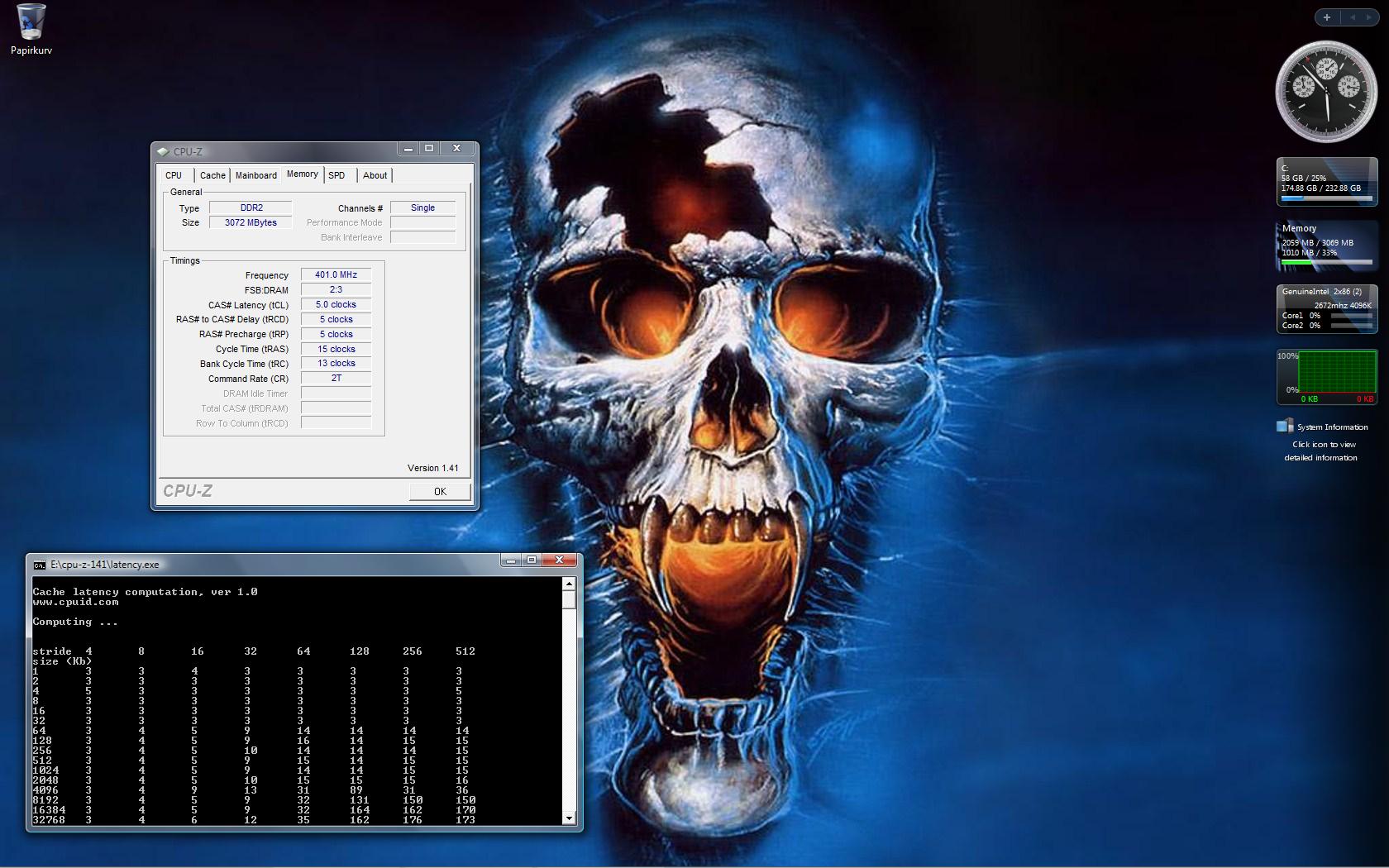The image size is (1389, 868).
Task: Click the GenuineIntel CPU gadget
Action: click(1326, 309)
